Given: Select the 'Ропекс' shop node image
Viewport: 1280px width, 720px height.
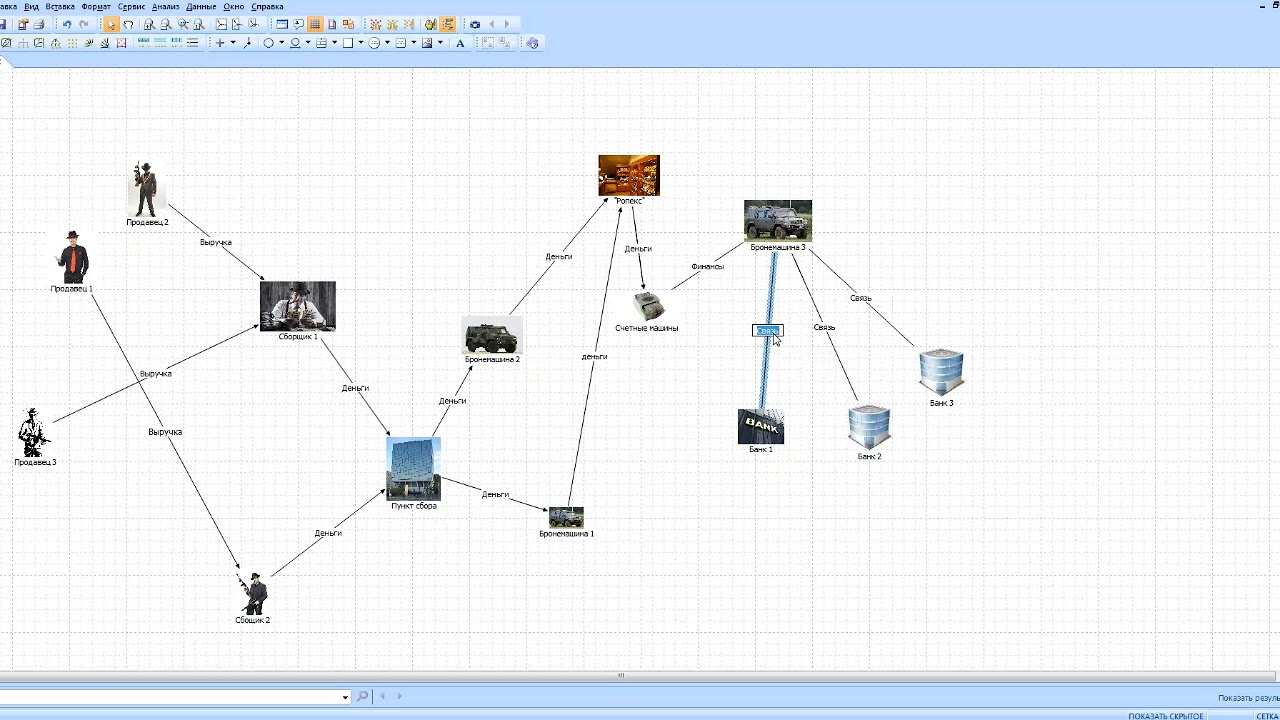Looking at the screenshot, I should [x=629, y=175].
